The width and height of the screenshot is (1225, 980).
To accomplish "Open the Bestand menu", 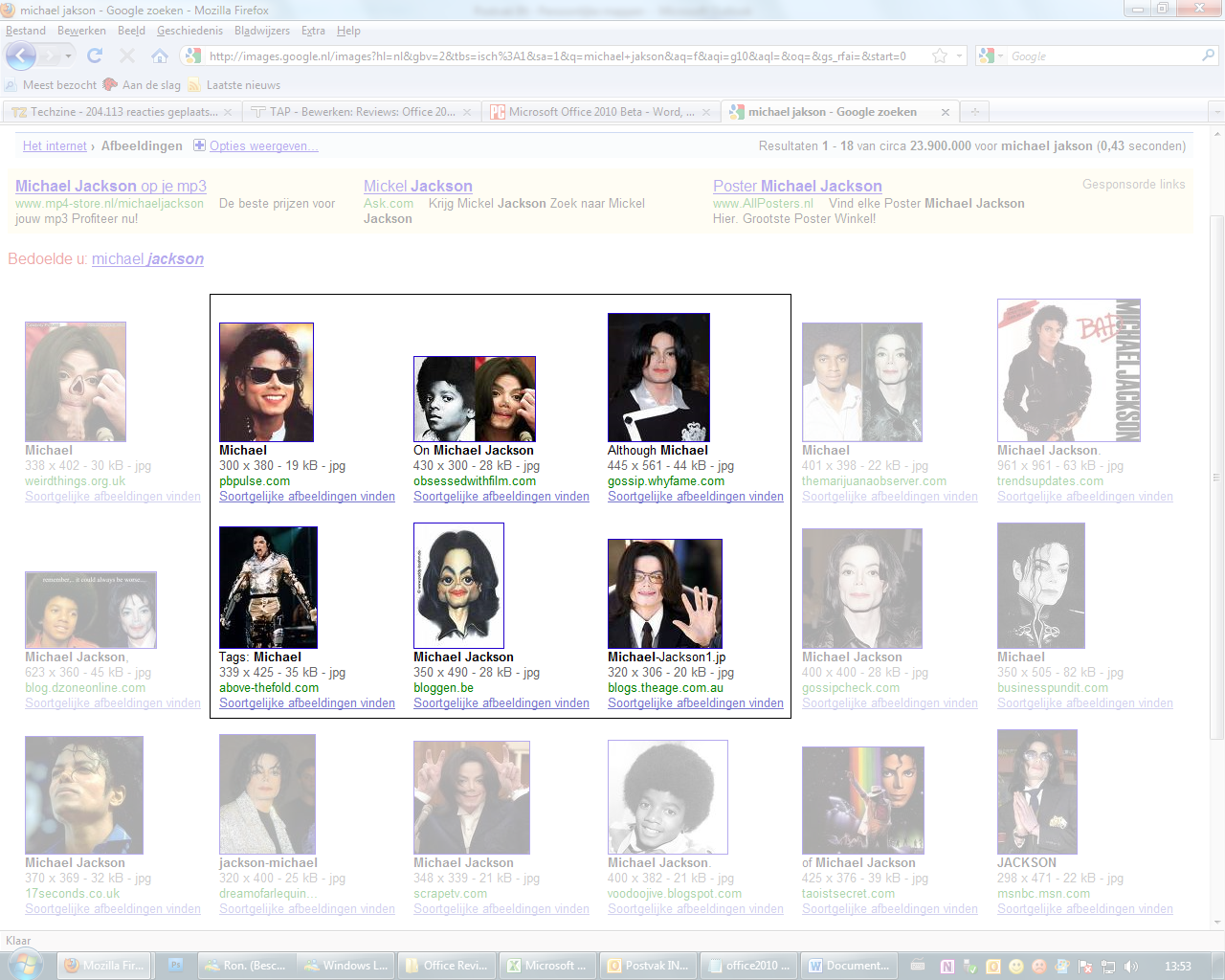I will 26,31.
